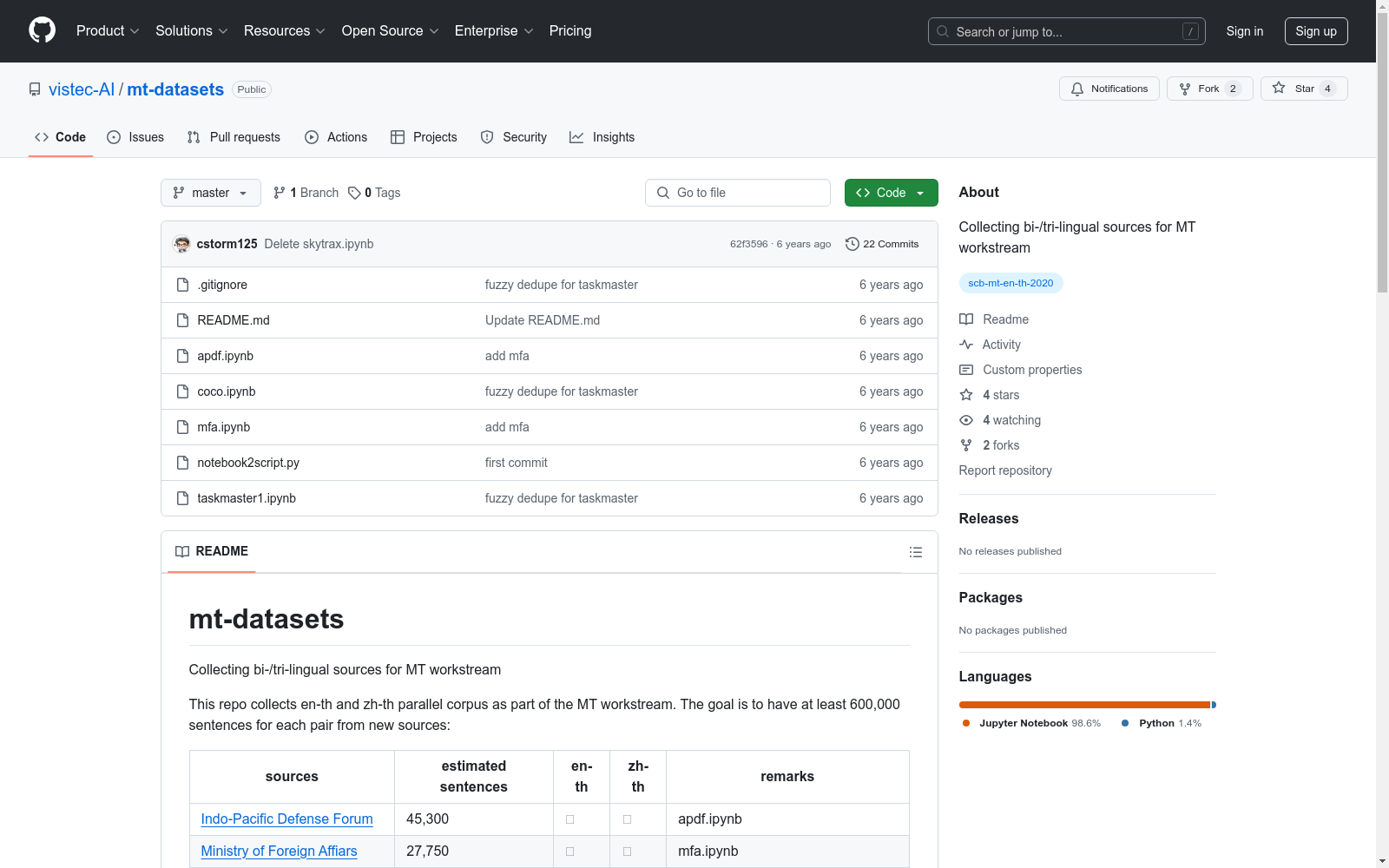Screen dimensions: 1389x868
Task: Click the mt-datasets repository name link
Action: 175,89
